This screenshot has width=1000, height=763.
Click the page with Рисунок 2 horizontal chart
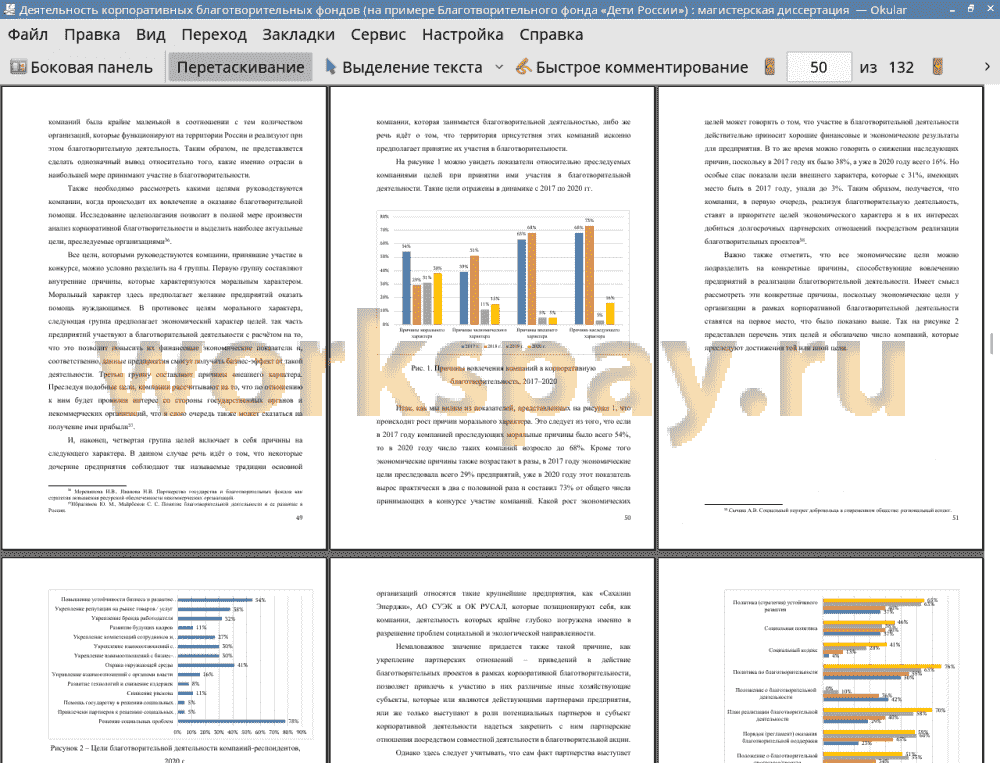tap(164, 661)
